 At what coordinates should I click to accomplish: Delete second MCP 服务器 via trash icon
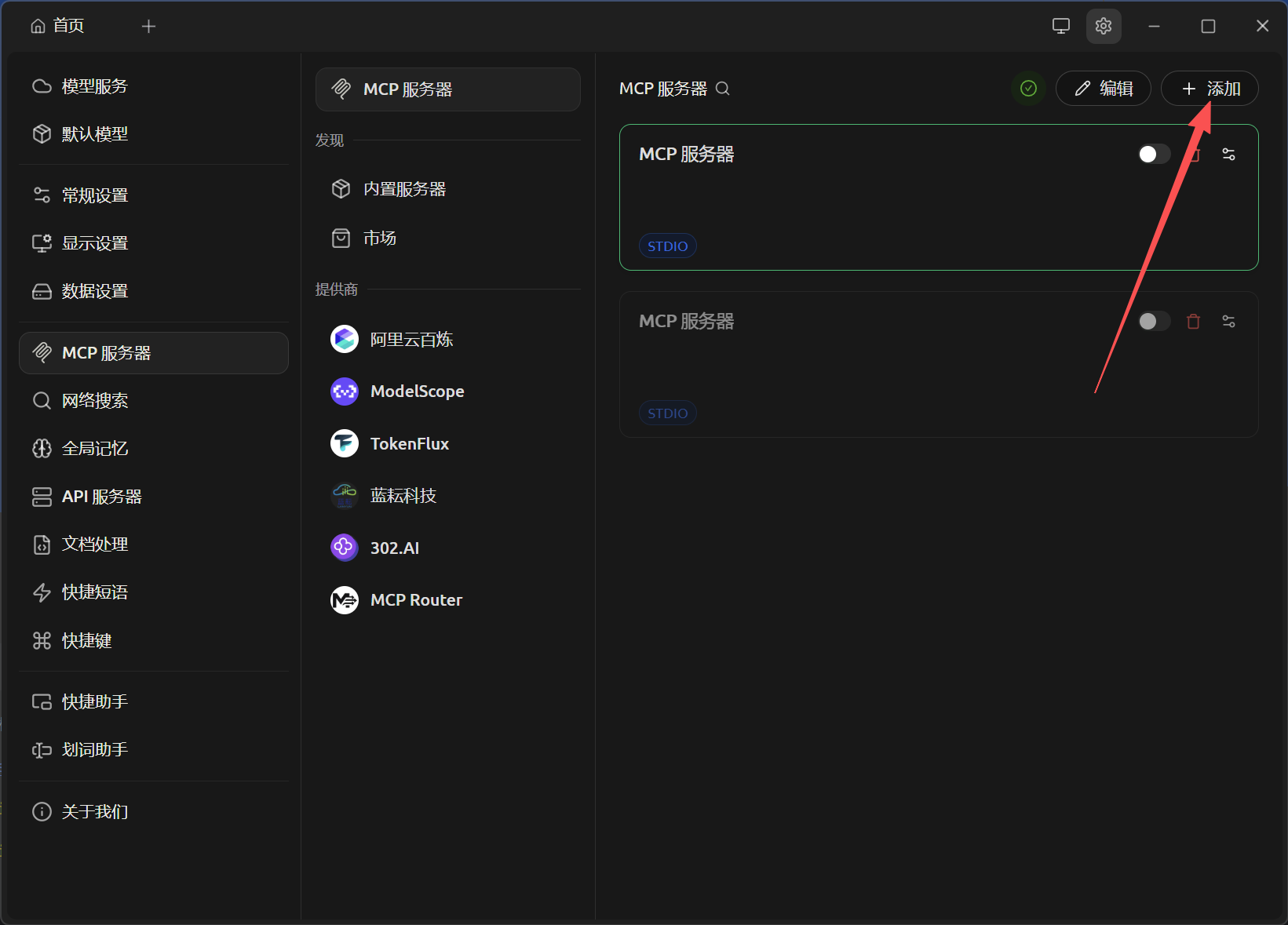pos(1194,322)
